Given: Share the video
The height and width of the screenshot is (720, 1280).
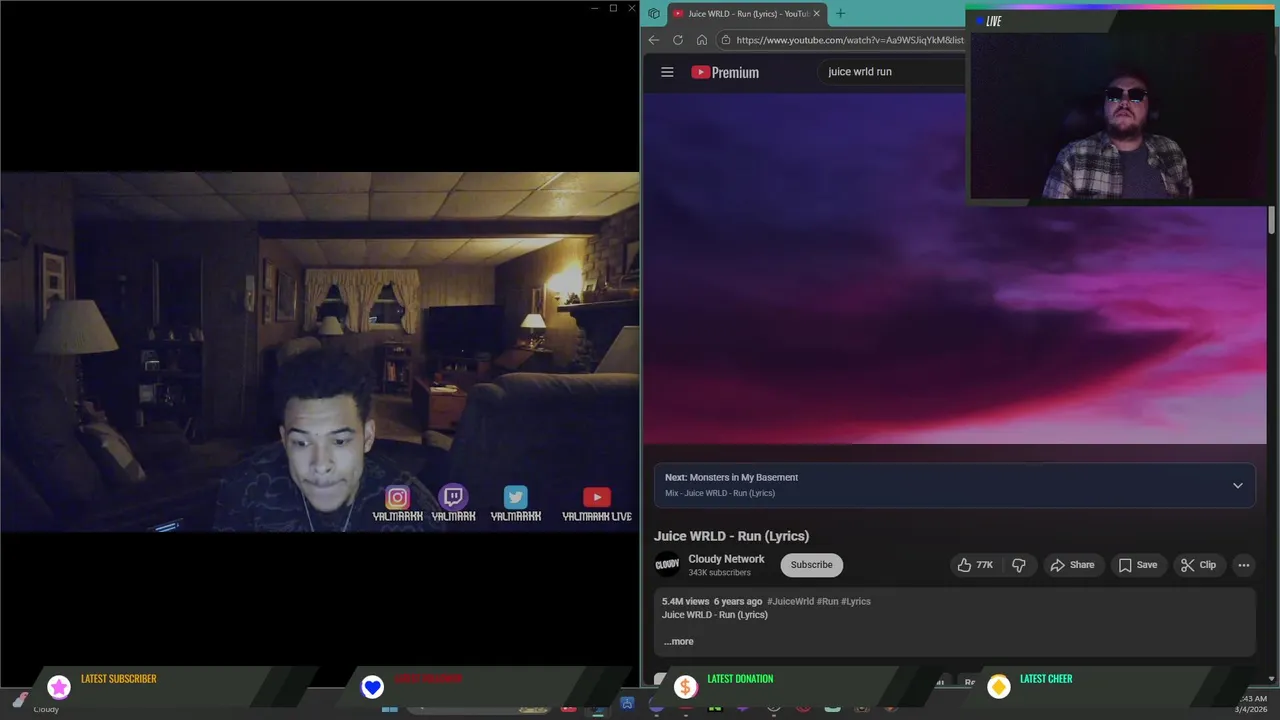Looking at the screenshot, I should click(x=1072, y=565).
